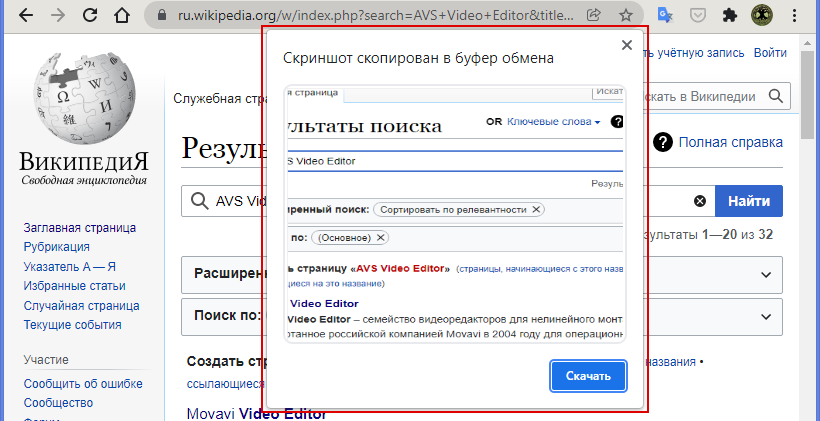The height and width of the screenshot is (421, 820).
Task: Open the Chrome profile avatar
Action: 761,16
